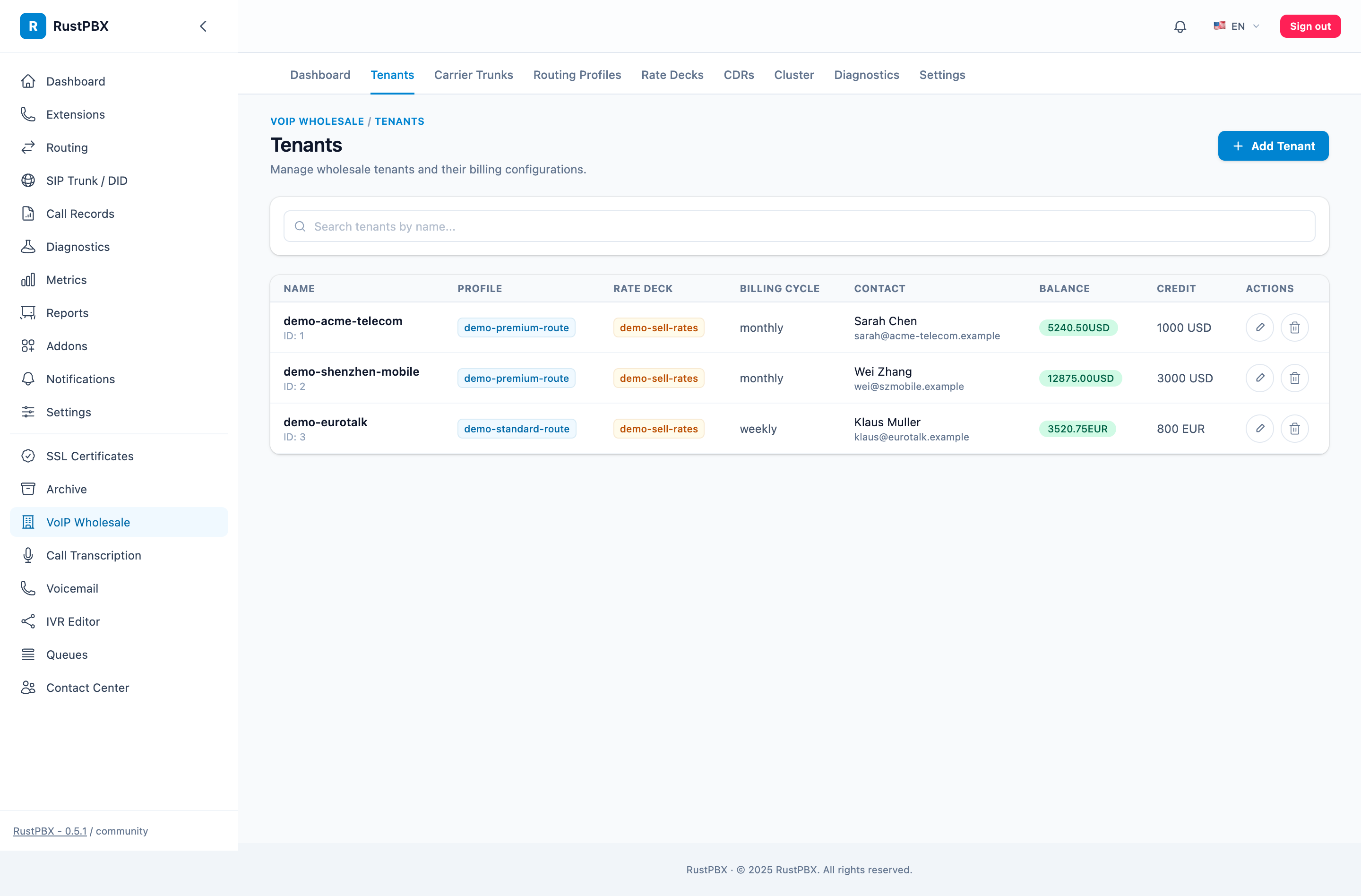Click the RustPBX logo in the sidebar header
The width and height of the screenshot is (1361, 896).
click(64, 26)
